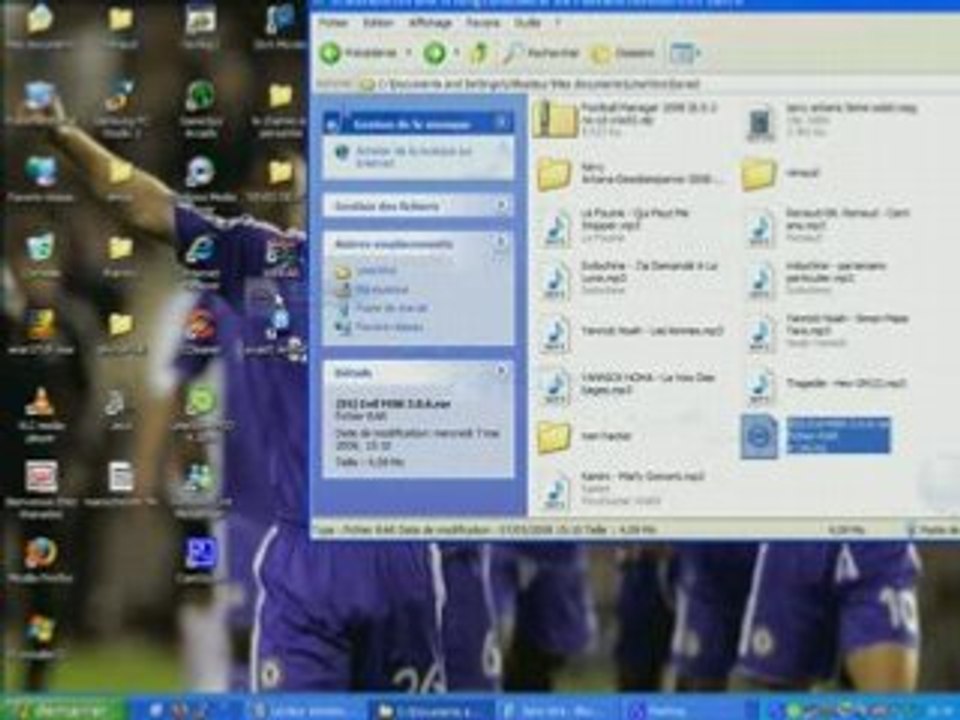Select the La Fouine mp3 file
This screenshot has width=960, height=720.
[x=615, y=226]
